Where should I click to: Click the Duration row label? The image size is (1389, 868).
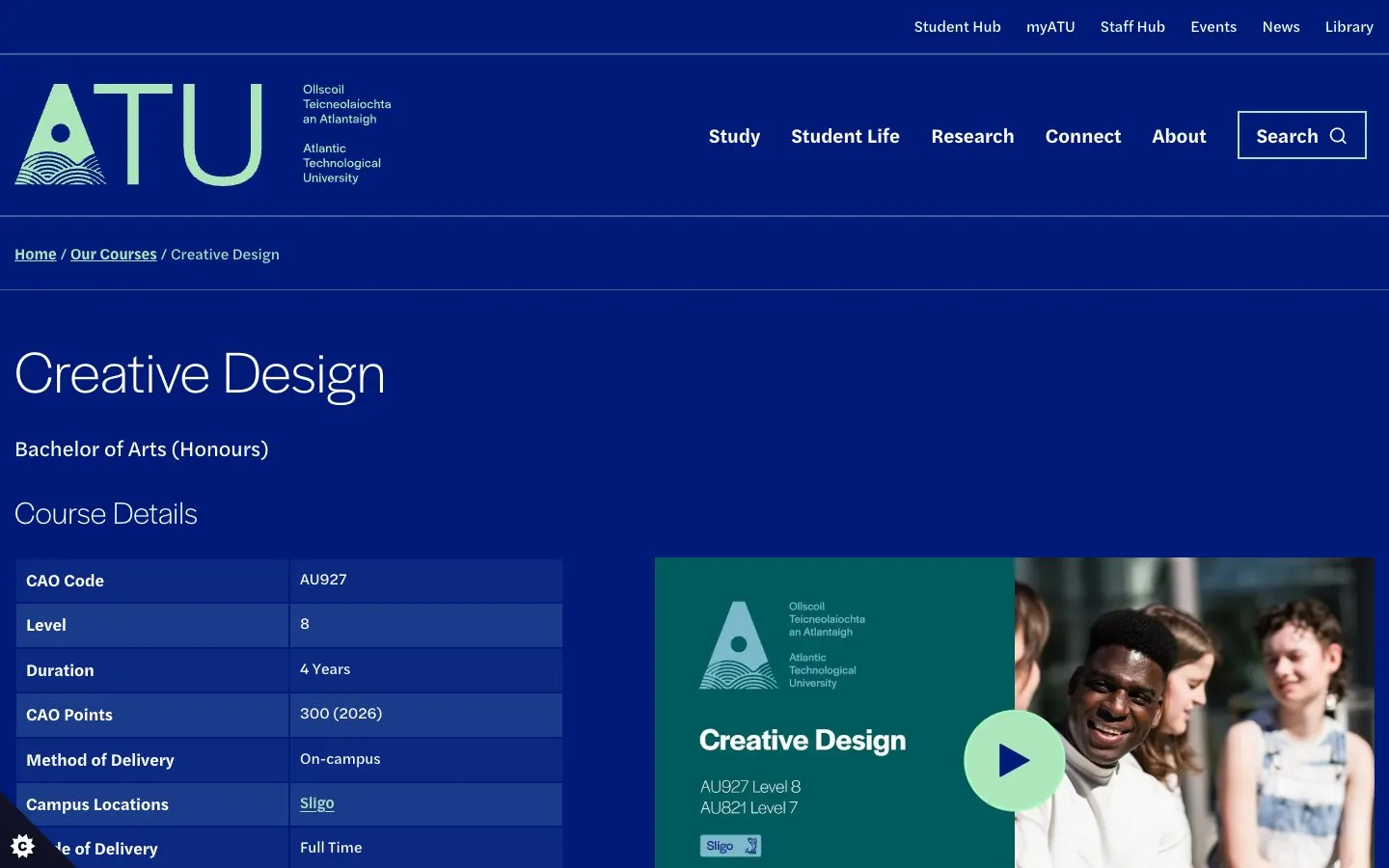(60, 670)
